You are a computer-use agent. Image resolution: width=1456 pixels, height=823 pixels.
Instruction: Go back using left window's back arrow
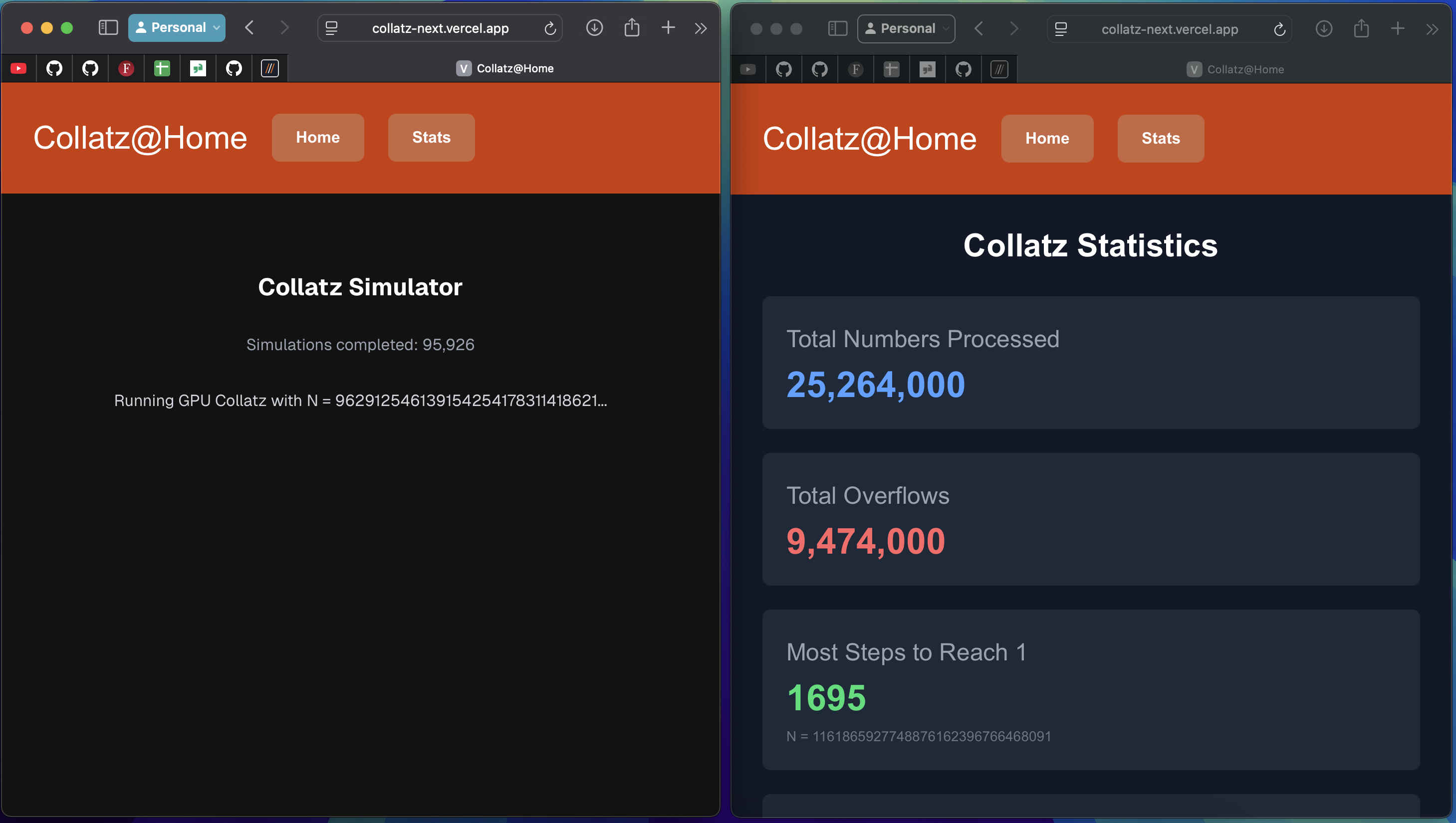[x=249, y=28]
